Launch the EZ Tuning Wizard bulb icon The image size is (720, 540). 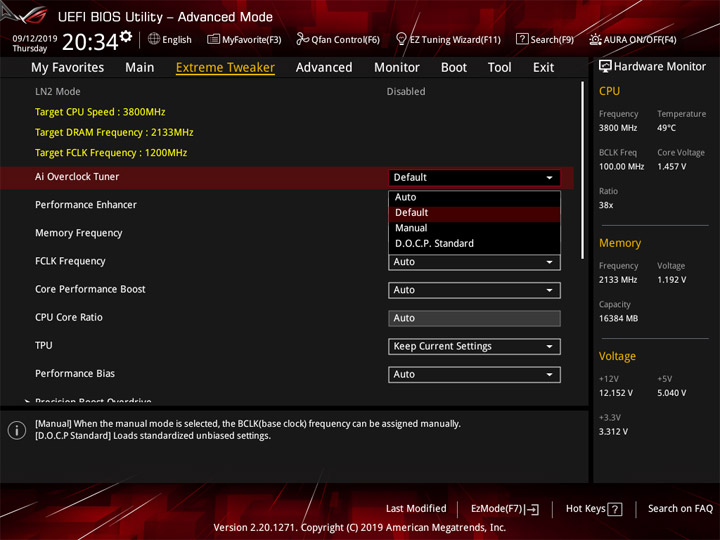[401, 39]
